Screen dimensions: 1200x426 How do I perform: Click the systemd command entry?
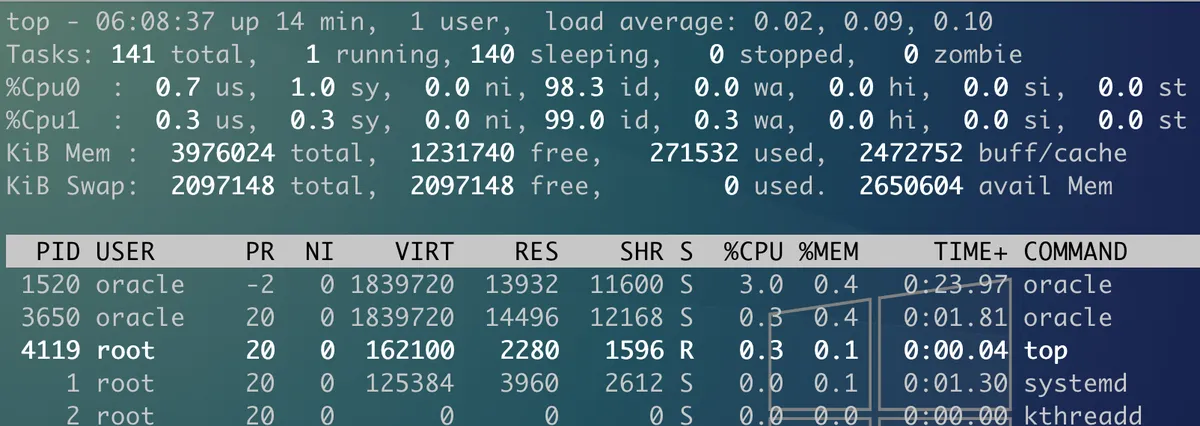tap(1074, 384)
